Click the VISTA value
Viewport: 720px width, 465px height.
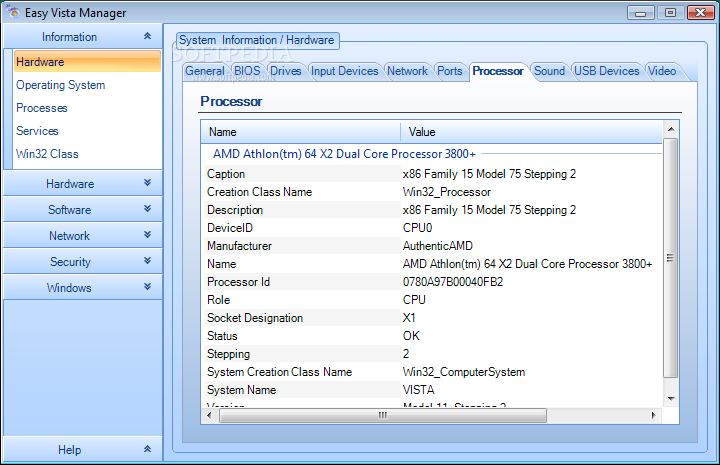coord(418,390)
